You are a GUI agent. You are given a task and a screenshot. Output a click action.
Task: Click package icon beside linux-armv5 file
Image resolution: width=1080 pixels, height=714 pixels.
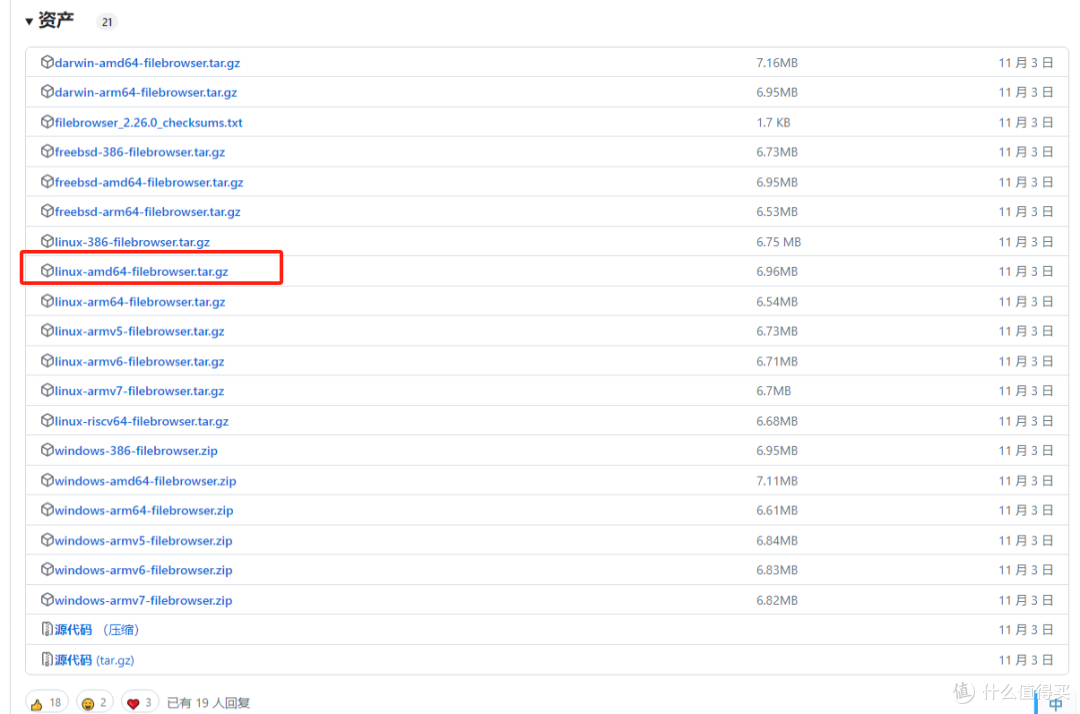(x=47, y=331)
